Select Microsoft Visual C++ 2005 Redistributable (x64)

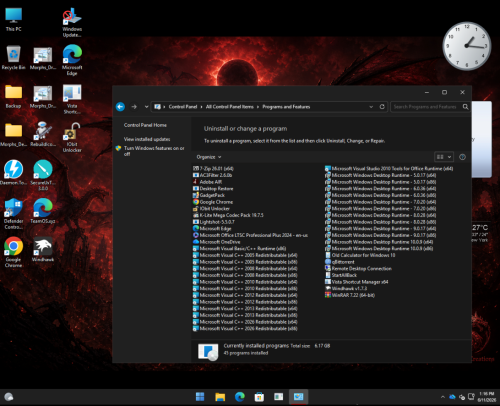[245, 255]
